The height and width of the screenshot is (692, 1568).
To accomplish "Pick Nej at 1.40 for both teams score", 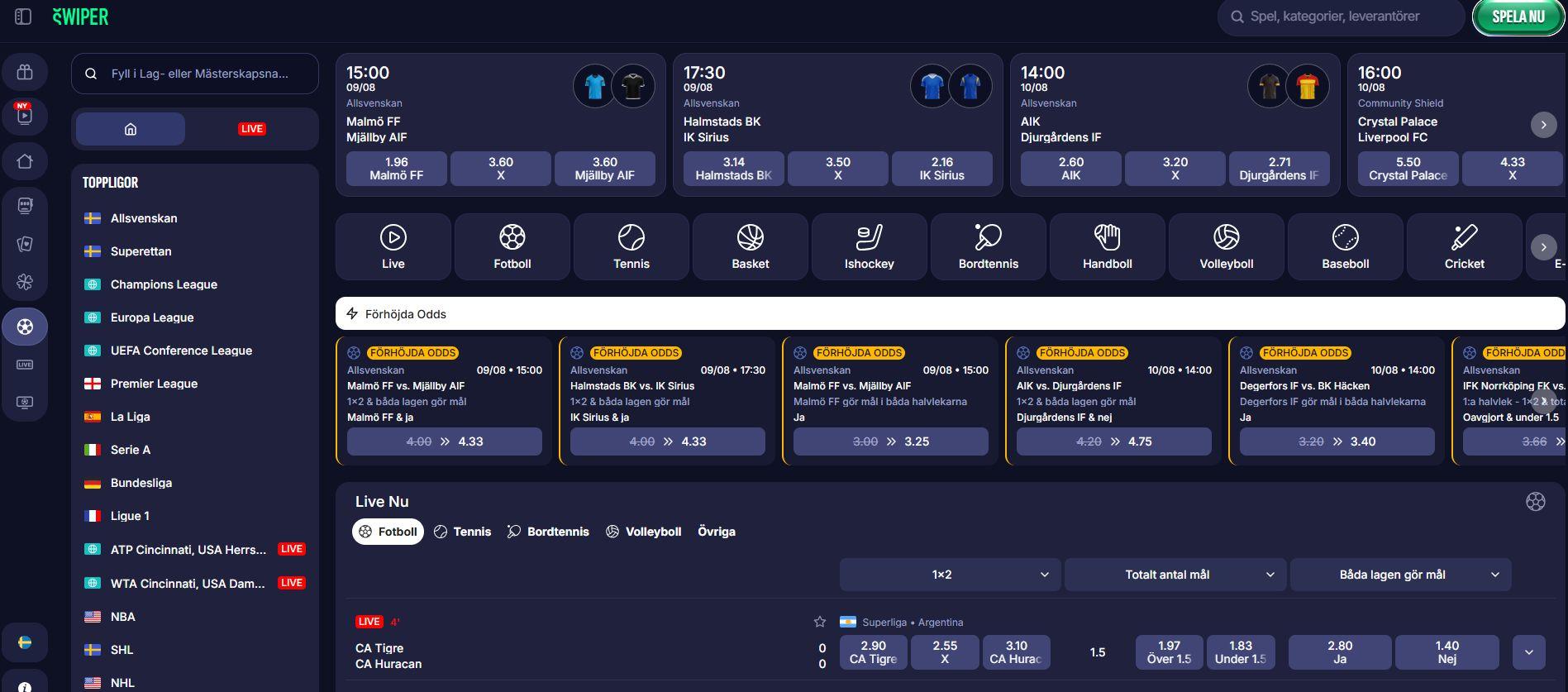I will tap(1447, 652).
